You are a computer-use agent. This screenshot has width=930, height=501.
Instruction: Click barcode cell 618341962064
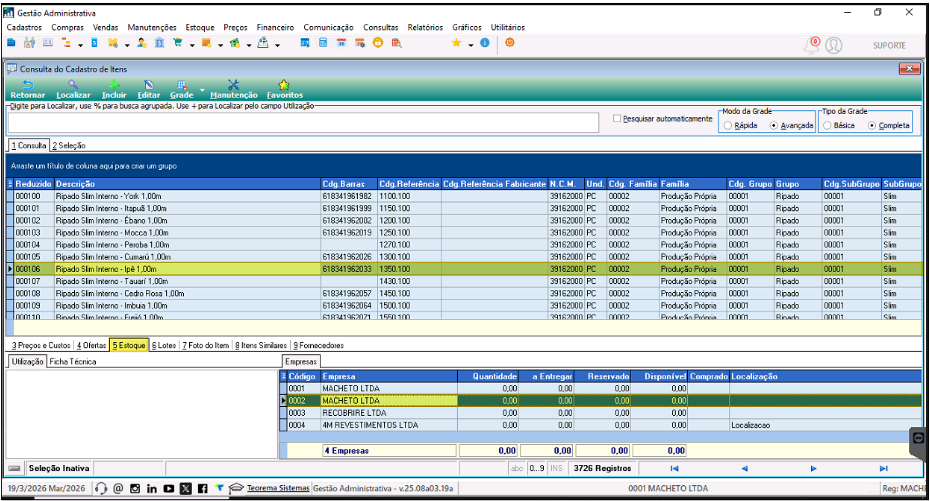(x=349, y=306)
